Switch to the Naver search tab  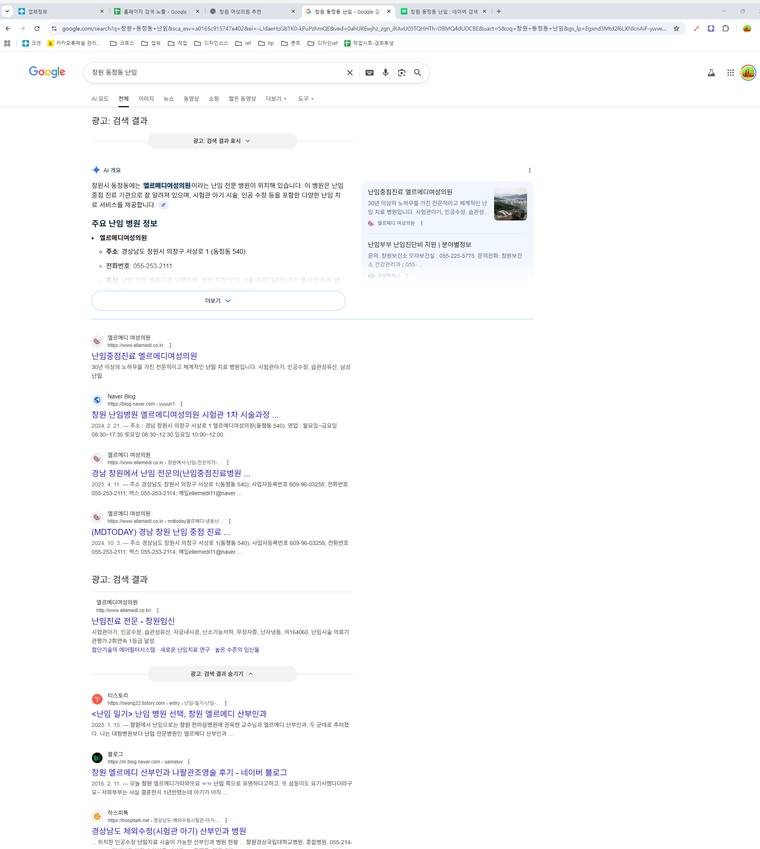(443, 11)
